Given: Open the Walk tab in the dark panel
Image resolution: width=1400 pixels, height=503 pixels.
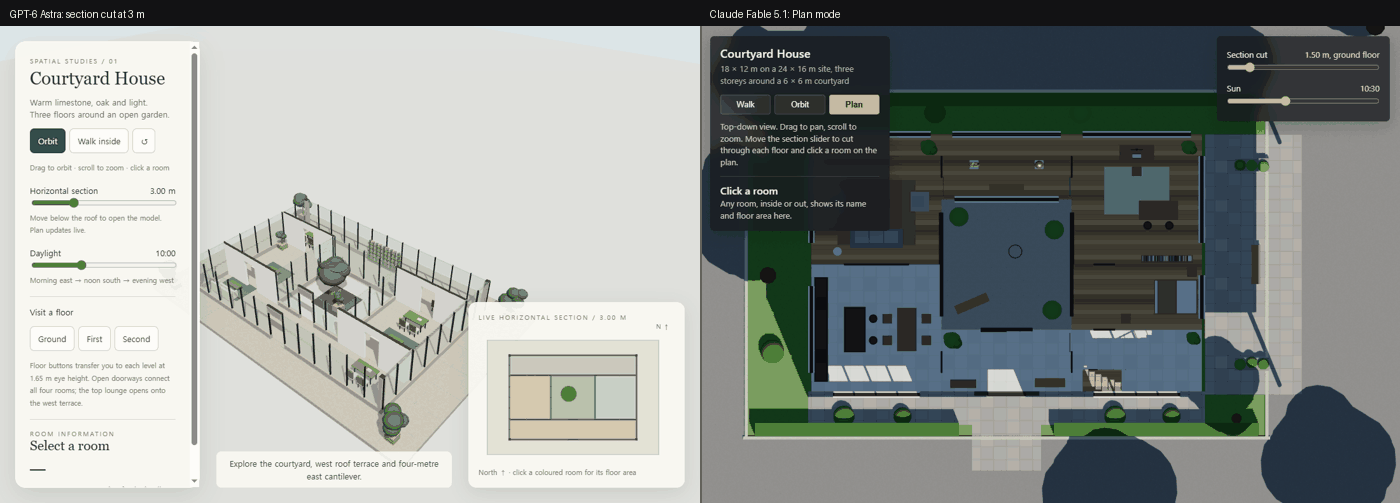Looking at the screenshot, I should (745, 104).
